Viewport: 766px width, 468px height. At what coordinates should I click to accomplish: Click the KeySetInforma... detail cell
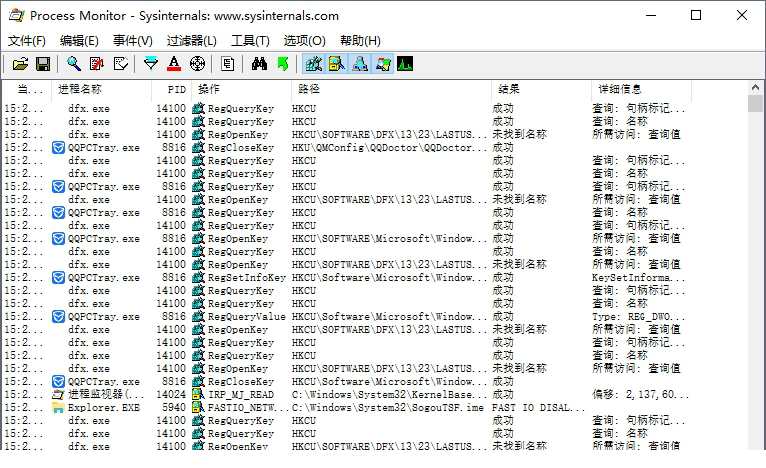(x=638, y=277)
